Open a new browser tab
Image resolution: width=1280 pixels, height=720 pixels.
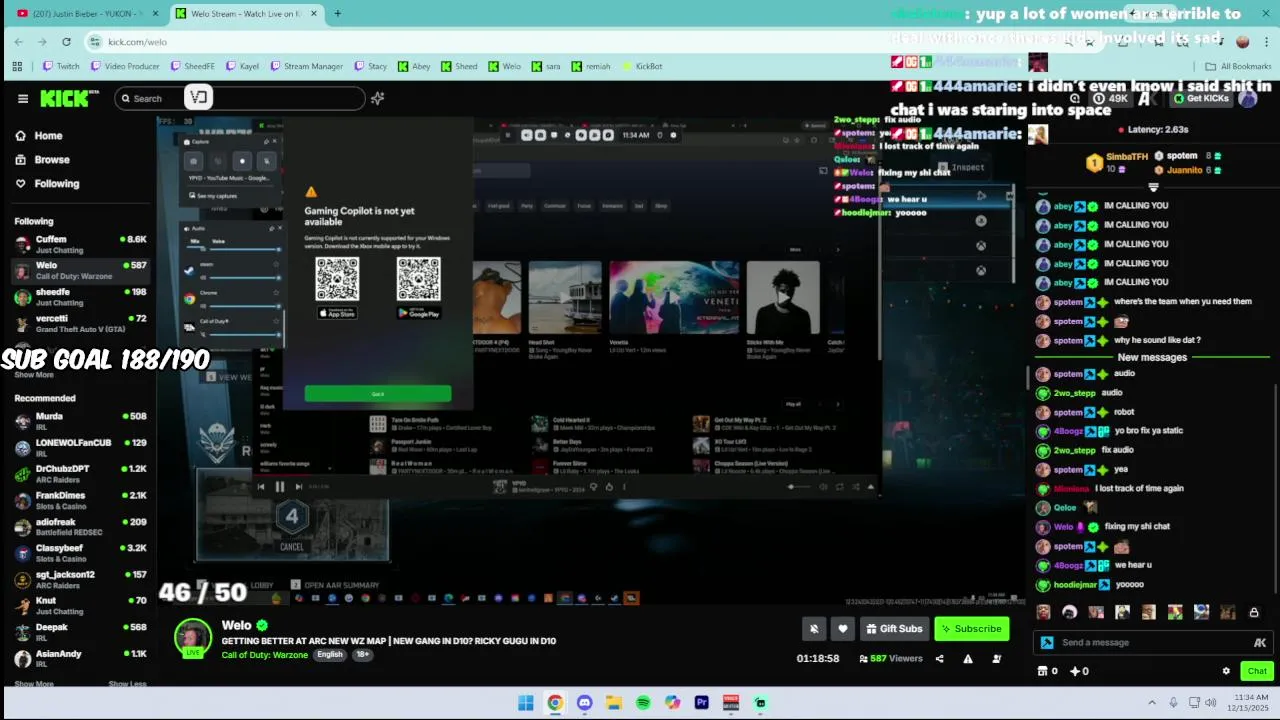pyautogui.click(x=337, y=14)
